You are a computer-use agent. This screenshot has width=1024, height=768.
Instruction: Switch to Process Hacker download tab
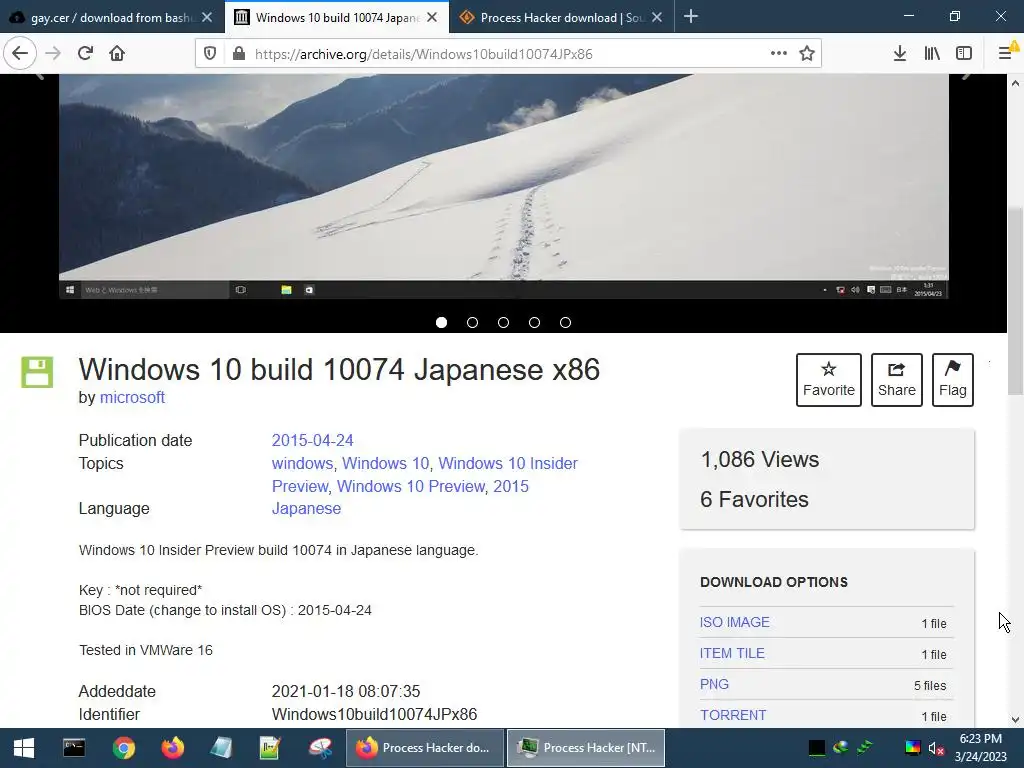click(562, 18)
